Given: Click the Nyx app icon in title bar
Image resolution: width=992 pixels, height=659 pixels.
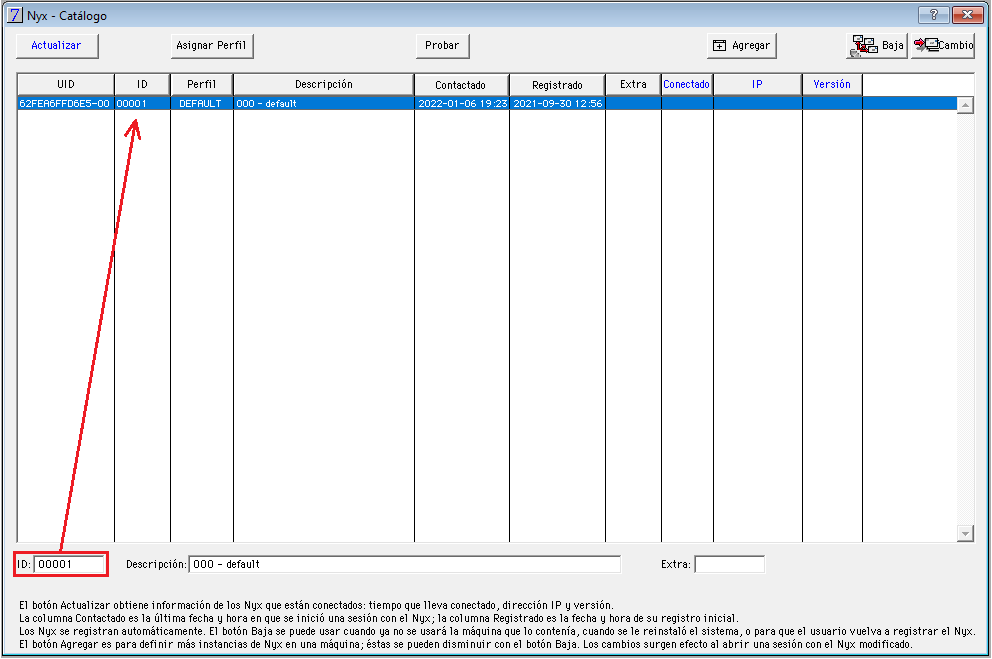Looking at the screenshot, I should point(14,15).
